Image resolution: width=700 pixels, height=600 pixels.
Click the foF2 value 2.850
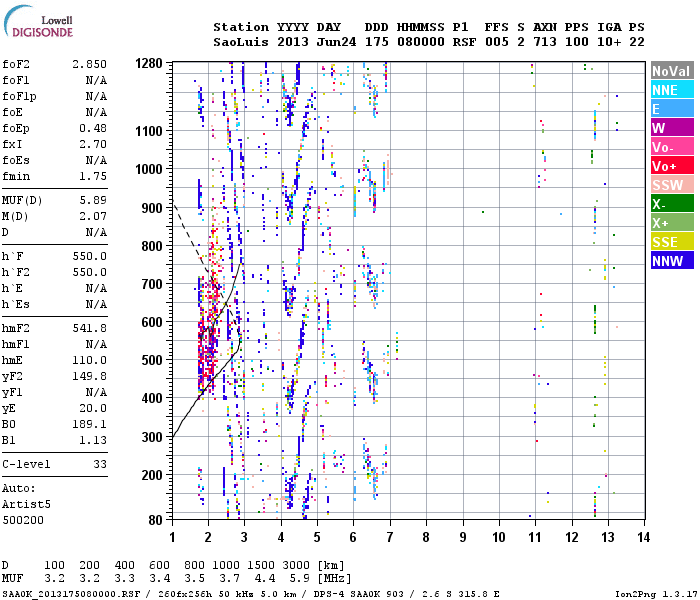(89, 64)
